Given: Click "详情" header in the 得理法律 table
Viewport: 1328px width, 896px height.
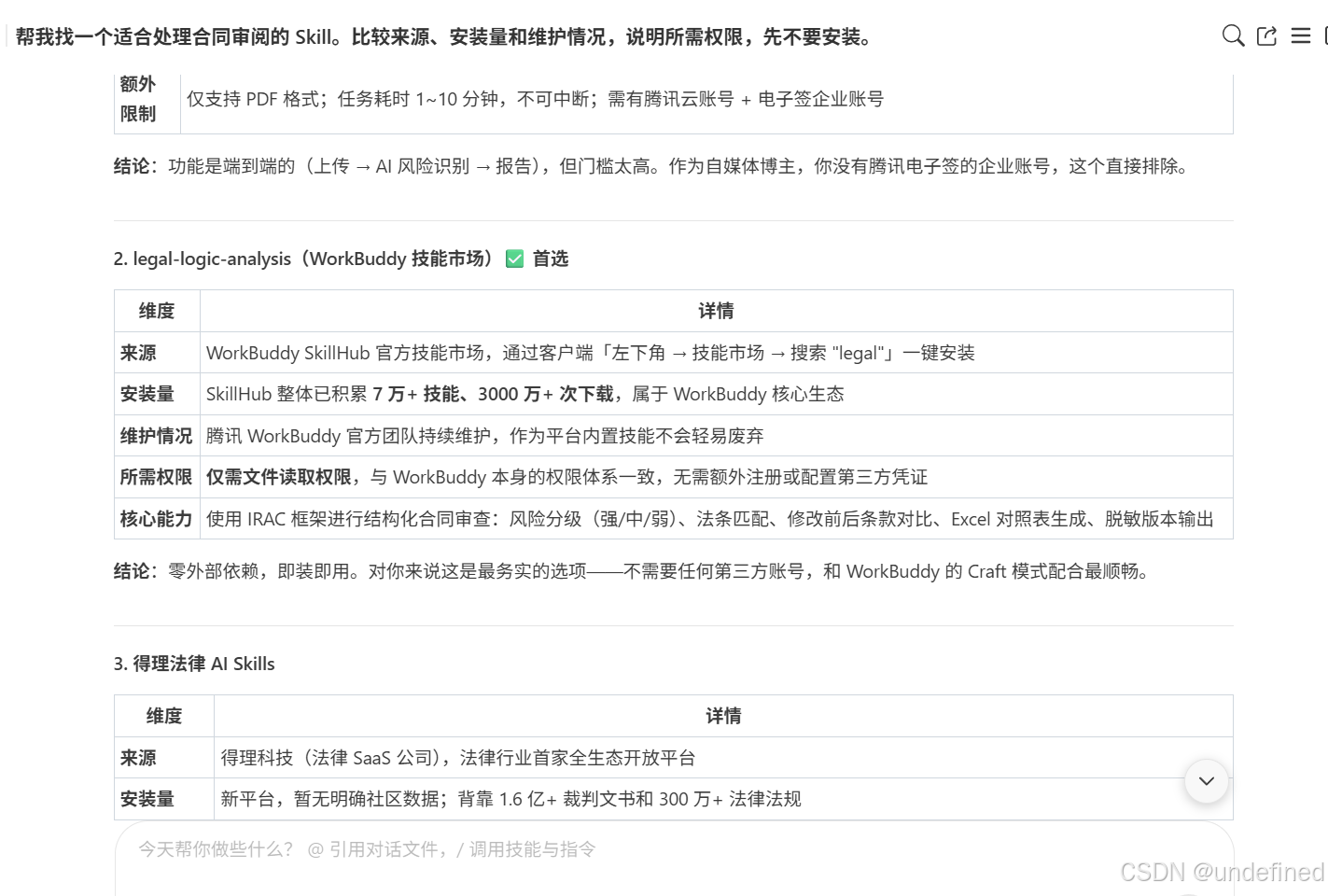Looking at the screenshot, I should click(723, 716).
